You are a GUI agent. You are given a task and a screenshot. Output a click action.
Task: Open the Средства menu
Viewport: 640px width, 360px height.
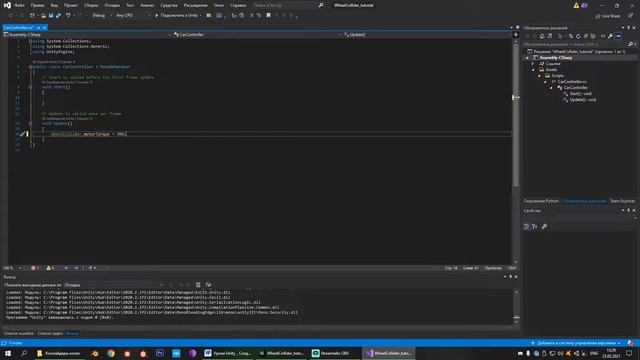(169, 5)
